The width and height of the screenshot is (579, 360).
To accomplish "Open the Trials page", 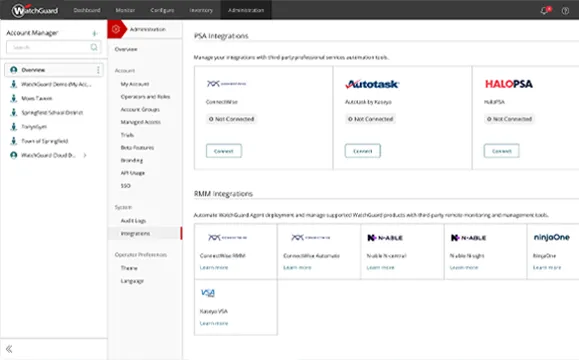I will coord(127,135).
